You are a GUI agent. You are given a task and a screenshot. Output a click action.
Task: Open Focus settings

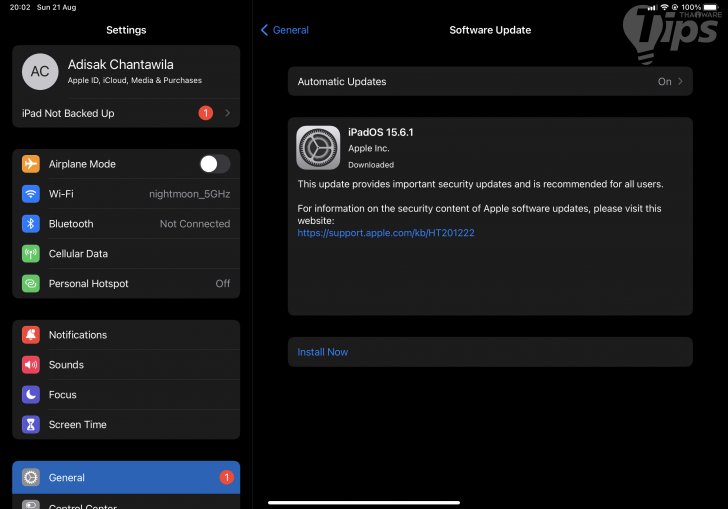click(x=126, y=395)
